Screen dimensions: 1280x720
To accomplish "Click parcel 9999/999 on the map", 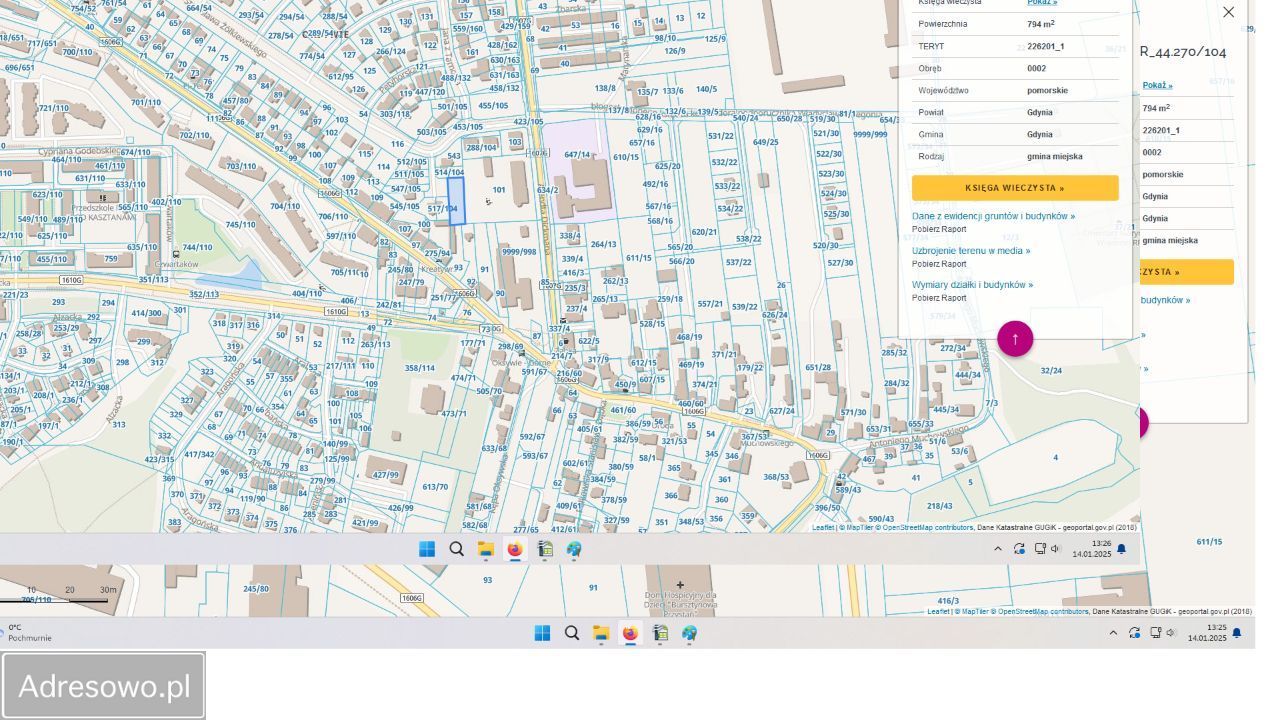I will tap(870, 134).
